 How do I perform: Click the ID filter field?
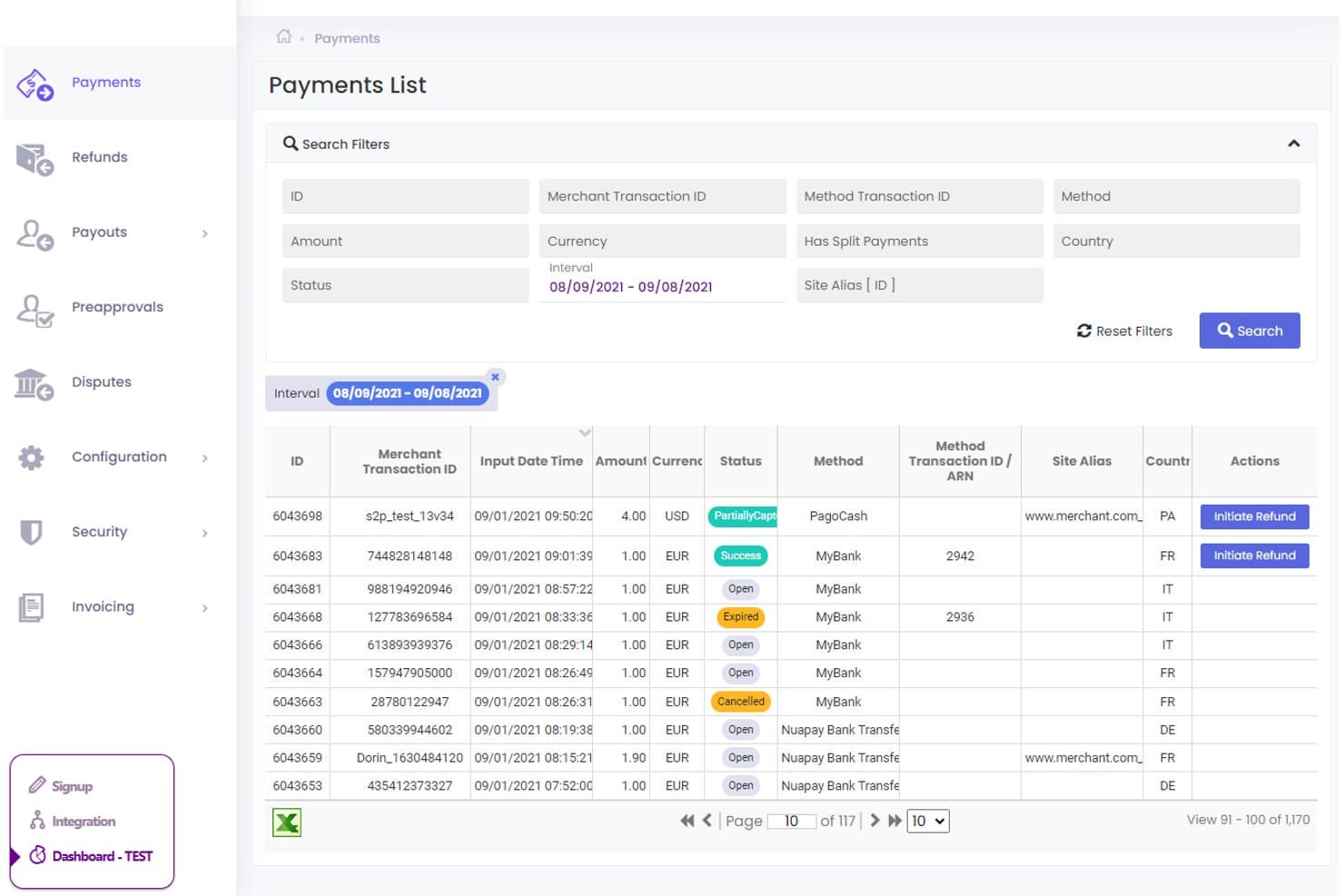405,196
